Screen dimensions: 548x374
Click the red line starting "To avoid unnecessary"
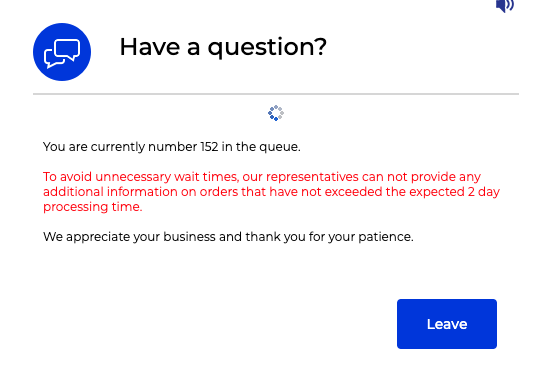coord(262,177)
